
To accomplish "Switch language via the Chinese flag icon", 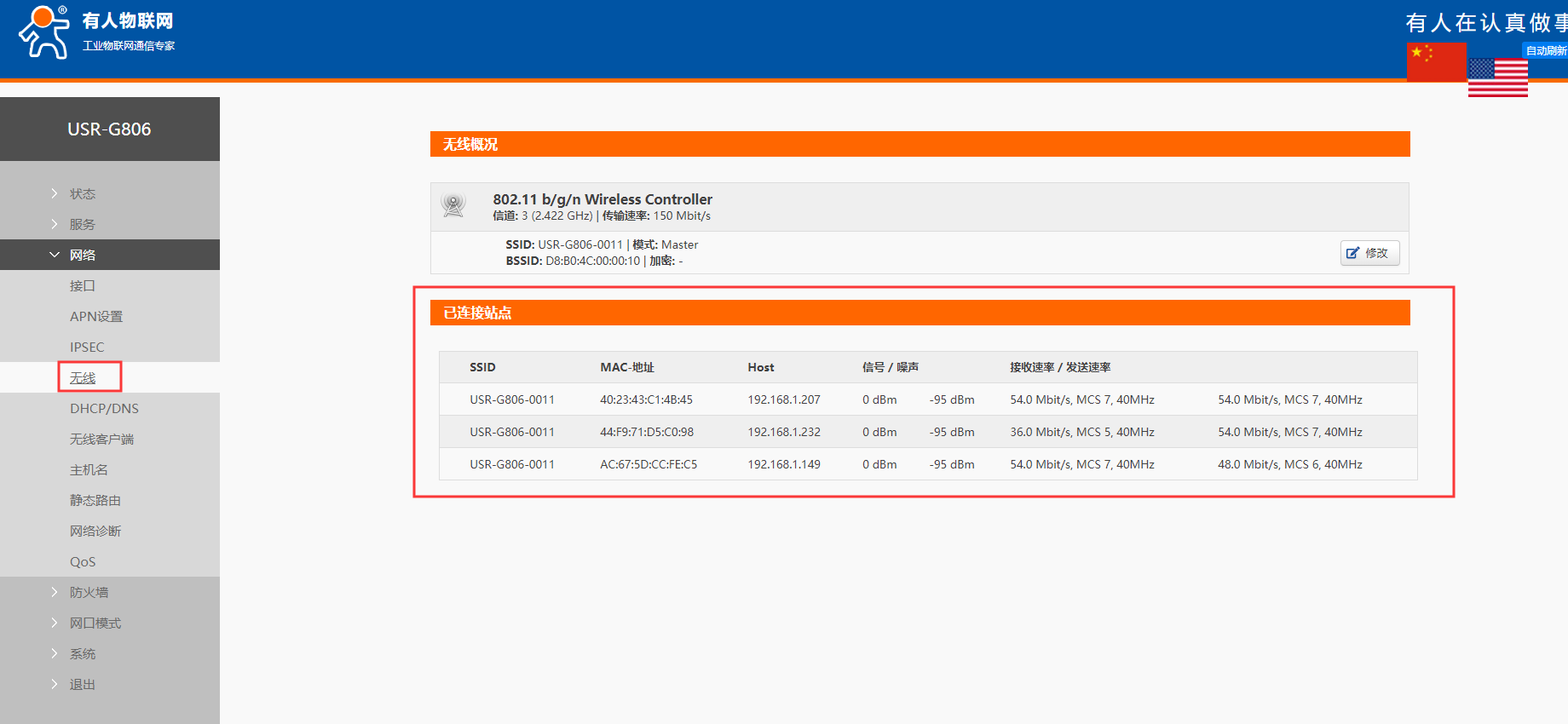I will click(x=1436, y=62).
